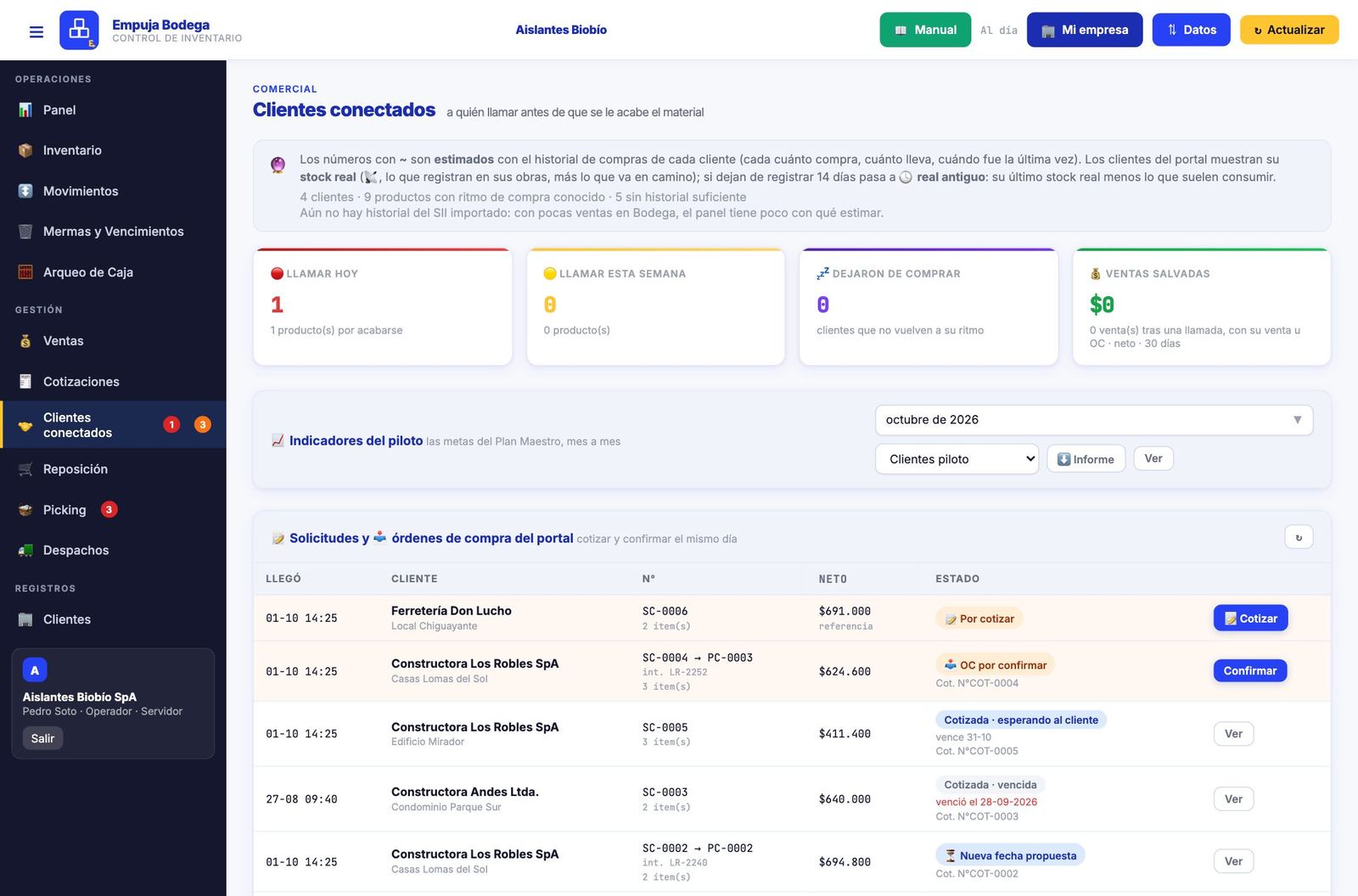Click the Cotizada · esperando al cliente tag
The width and height of the screenshot is (1358, 896).
point(1021,720)
